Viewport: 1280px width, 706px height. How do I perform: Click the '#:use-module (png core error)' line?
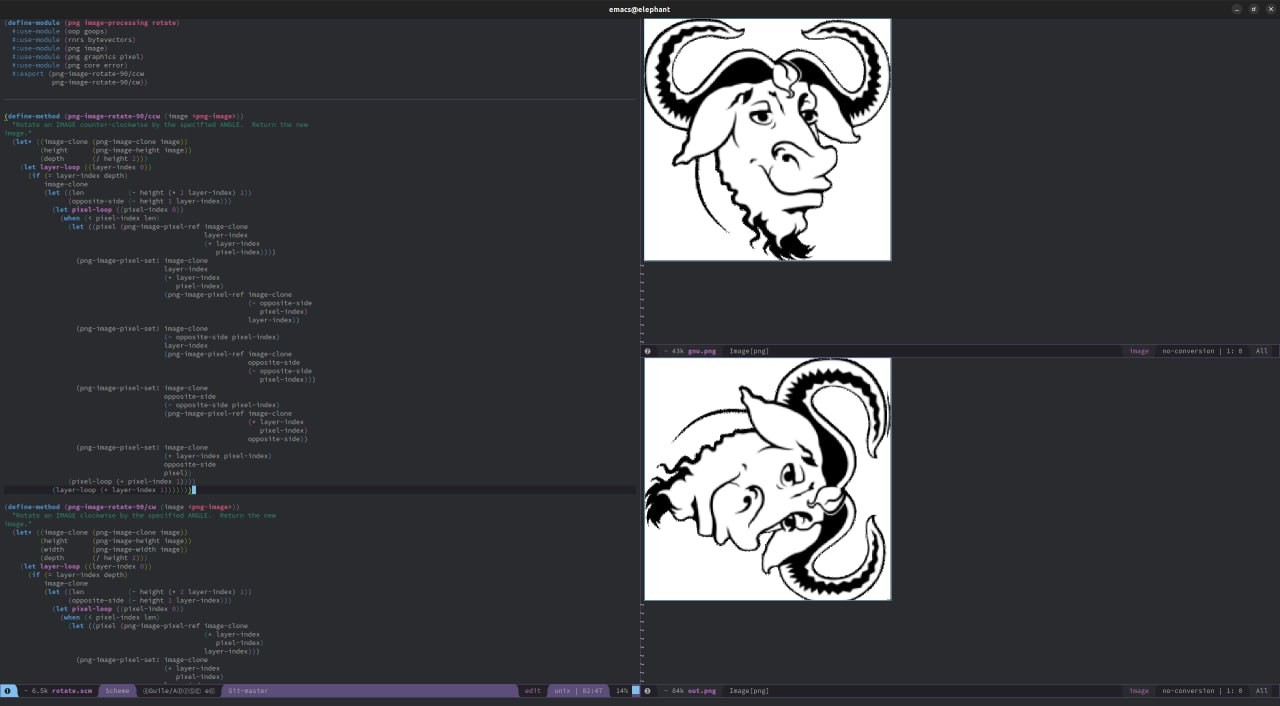(70, 65)
